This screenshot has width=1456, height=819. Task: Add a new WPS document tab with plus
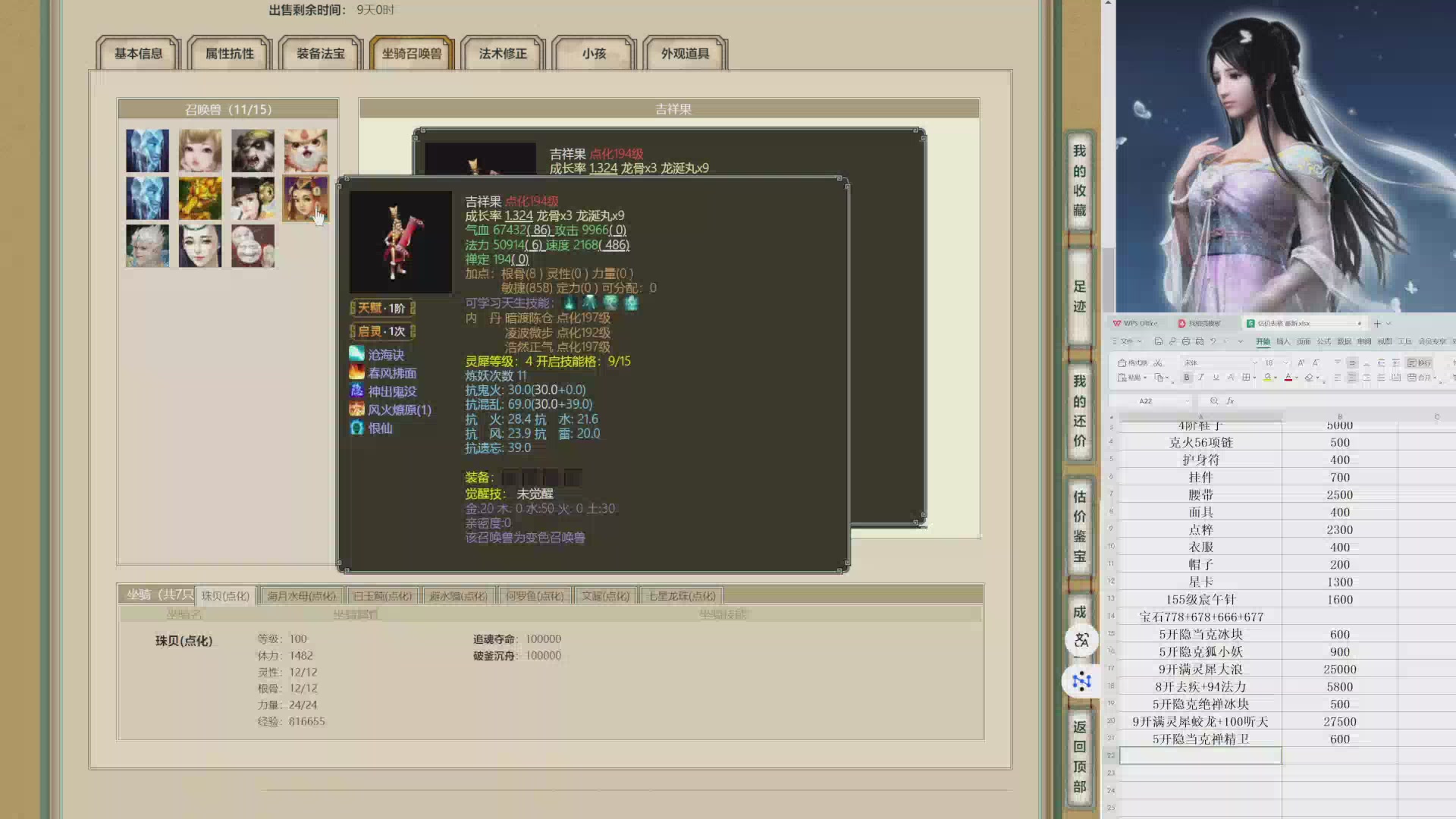coord(1377,323)
